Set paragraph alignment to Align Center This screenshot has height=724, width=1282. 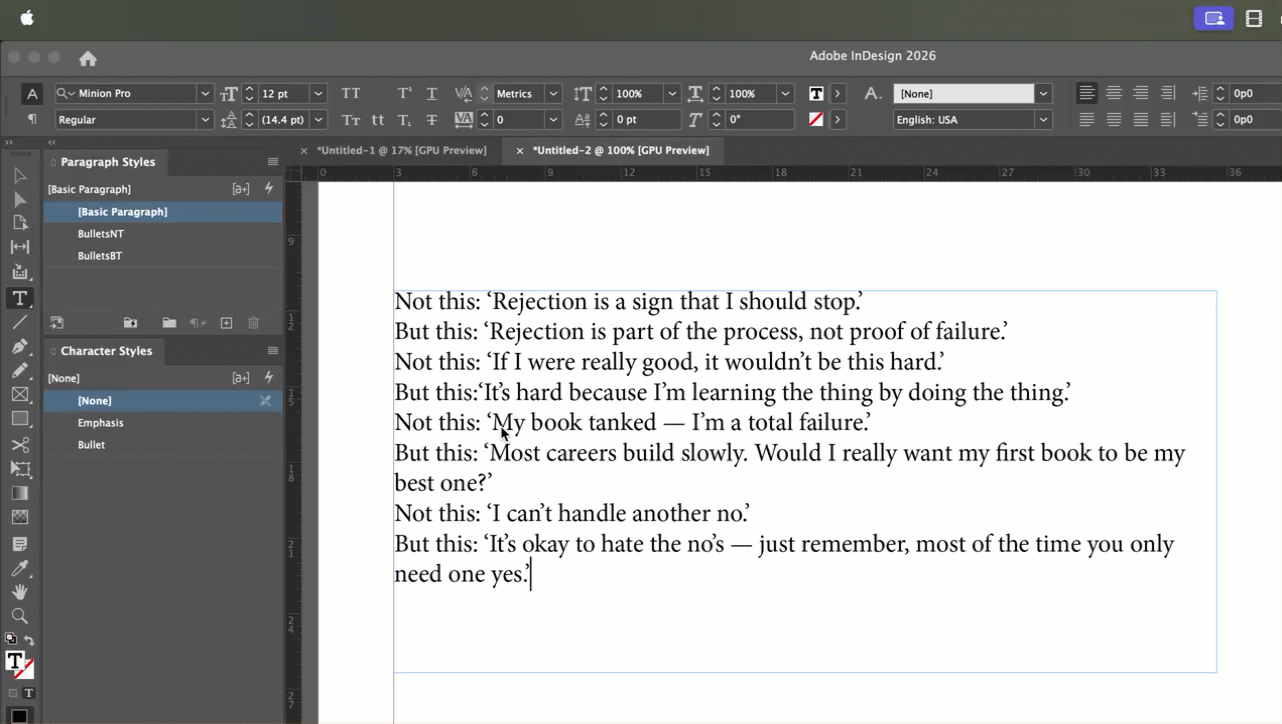[1113, 93]
